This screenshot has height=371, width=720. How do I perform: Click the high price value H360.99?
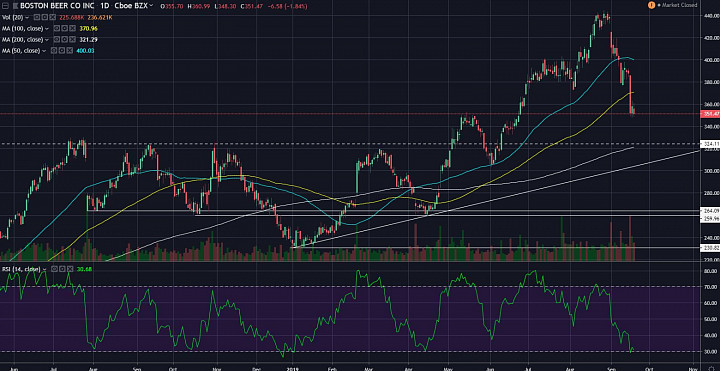click(199, 6)
